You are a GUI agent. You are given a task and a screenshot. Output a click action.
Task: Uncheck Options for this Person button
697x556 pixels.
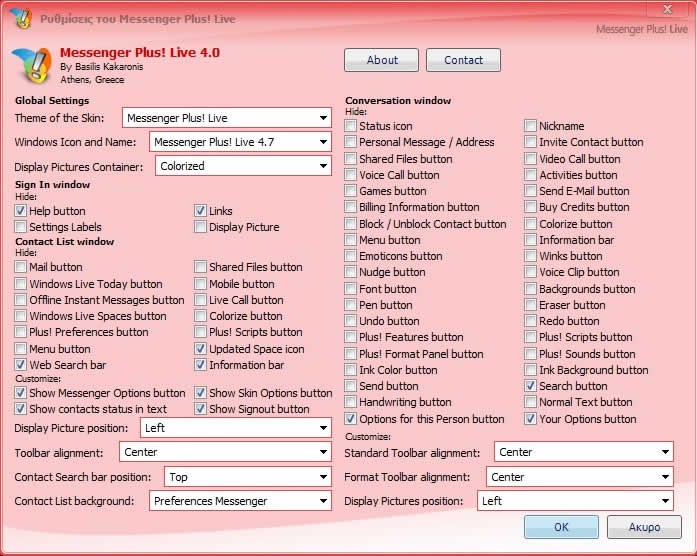(x=350, y=419)
